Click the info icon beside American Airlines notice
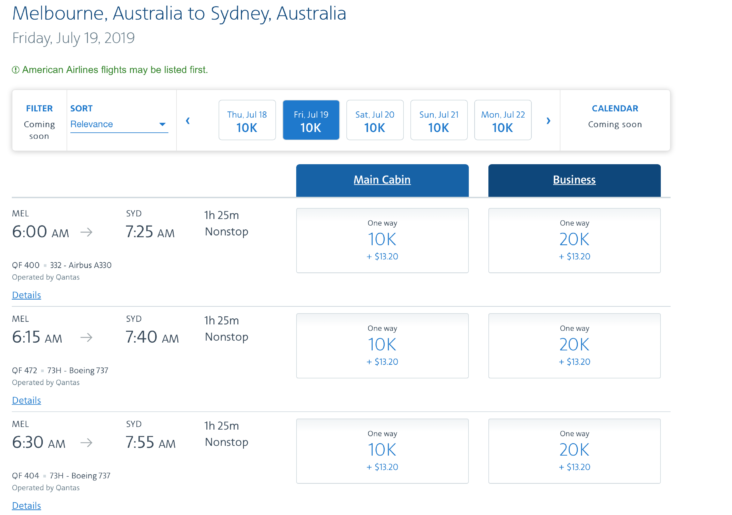 click(15, 70)
